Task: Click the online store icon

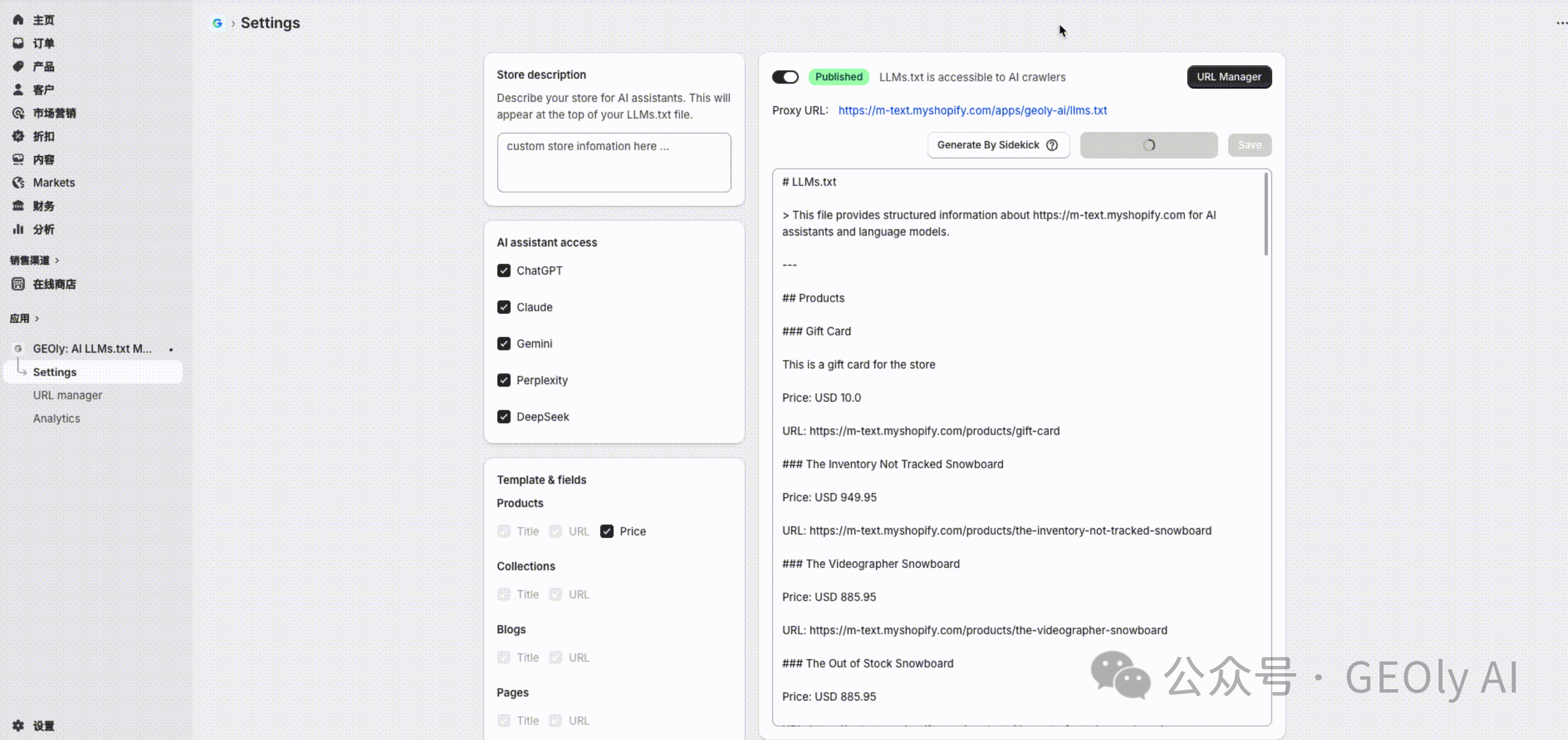Action: (18, 284)
